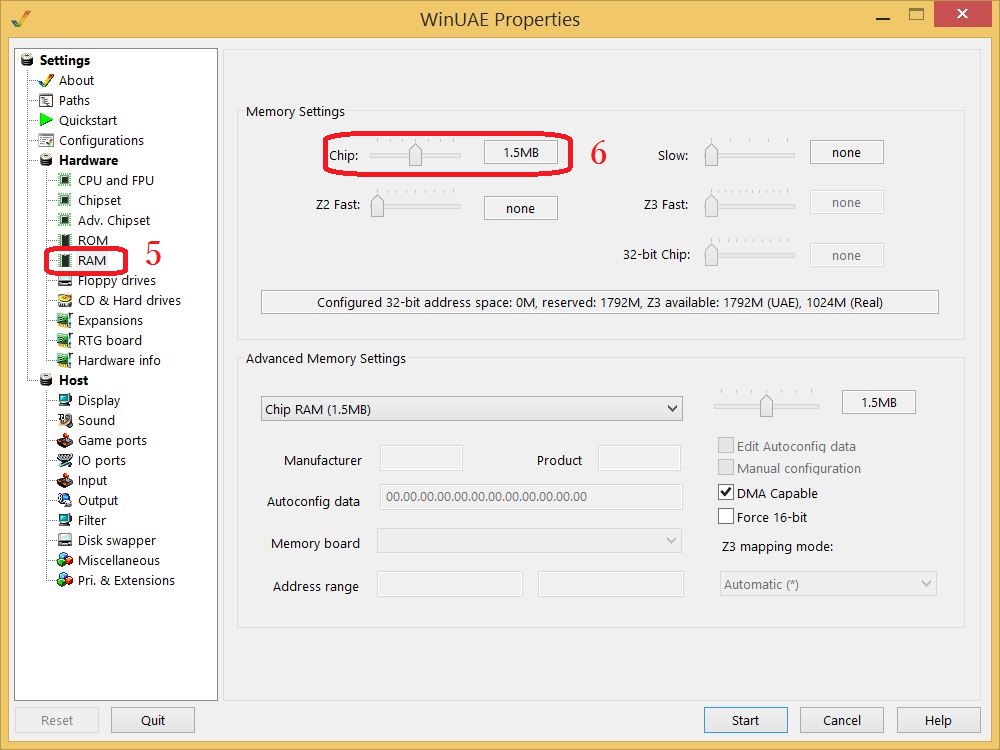Click the Product input field
Viewport: 1000px width, 750px height.
639,458
